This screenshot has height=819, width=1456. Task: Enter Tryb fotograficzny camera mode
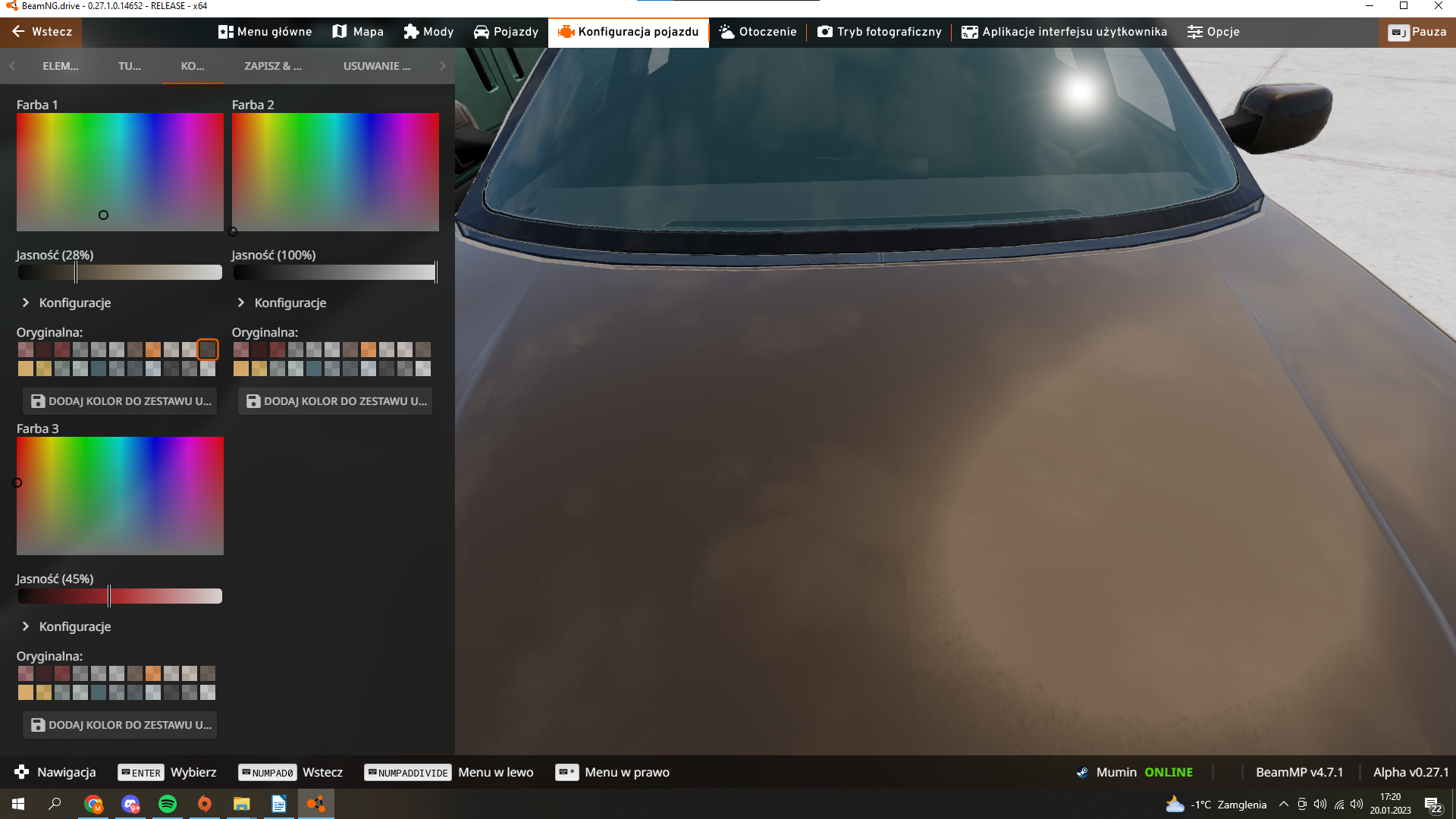(880, 32)
